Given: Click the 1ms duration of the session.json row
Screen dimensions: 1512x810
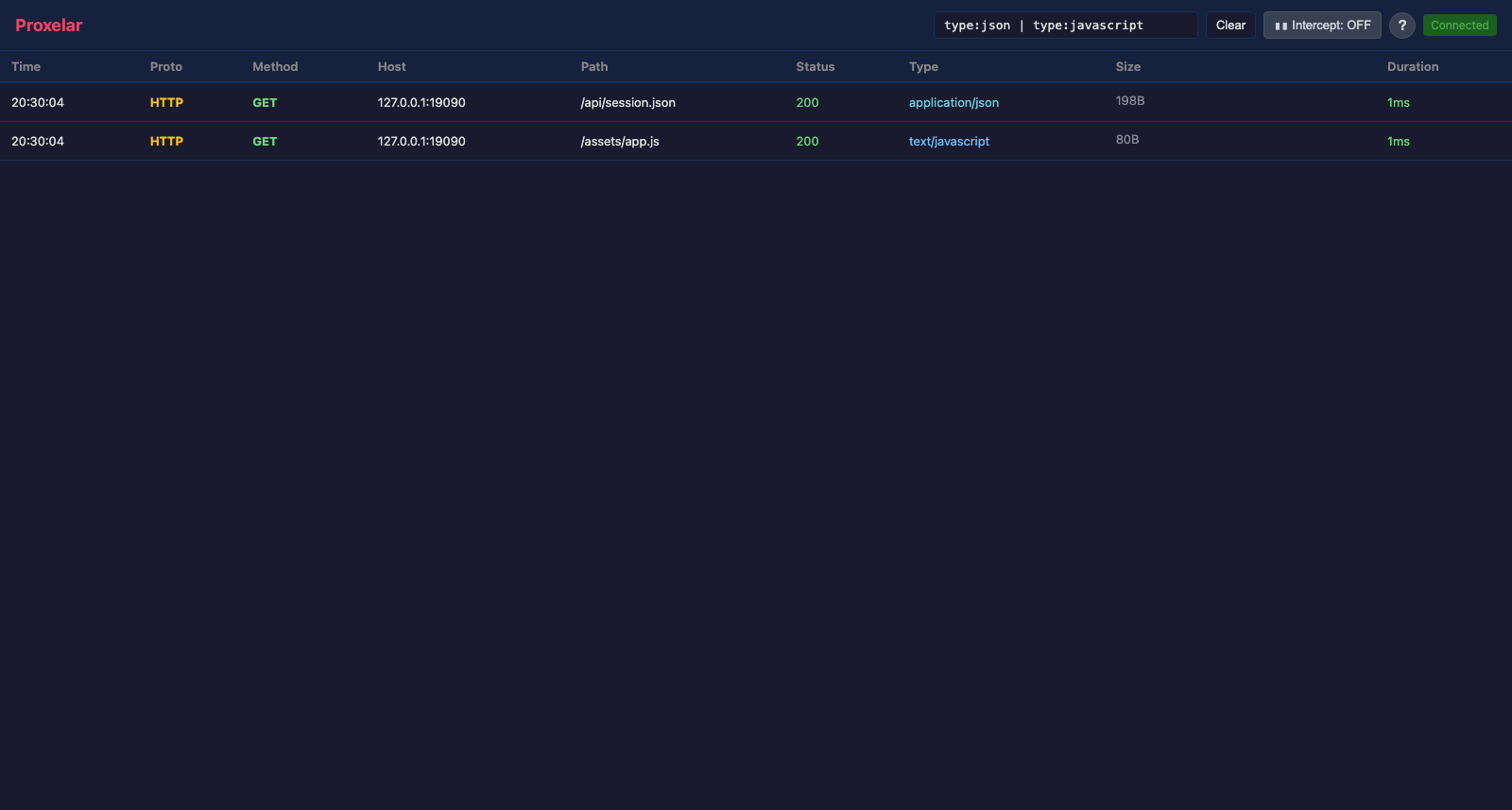Looking at the screenshot, I should pyautogui.click(x=1399, y=103).
